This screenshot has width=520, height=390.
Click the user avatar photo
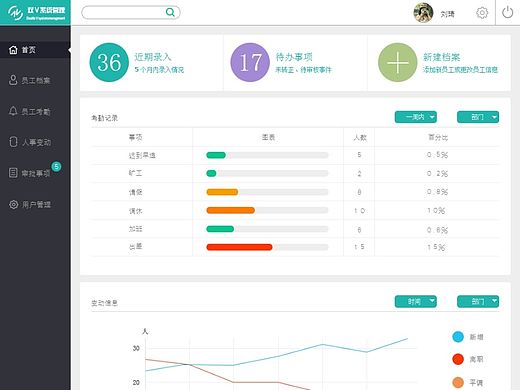423,13
